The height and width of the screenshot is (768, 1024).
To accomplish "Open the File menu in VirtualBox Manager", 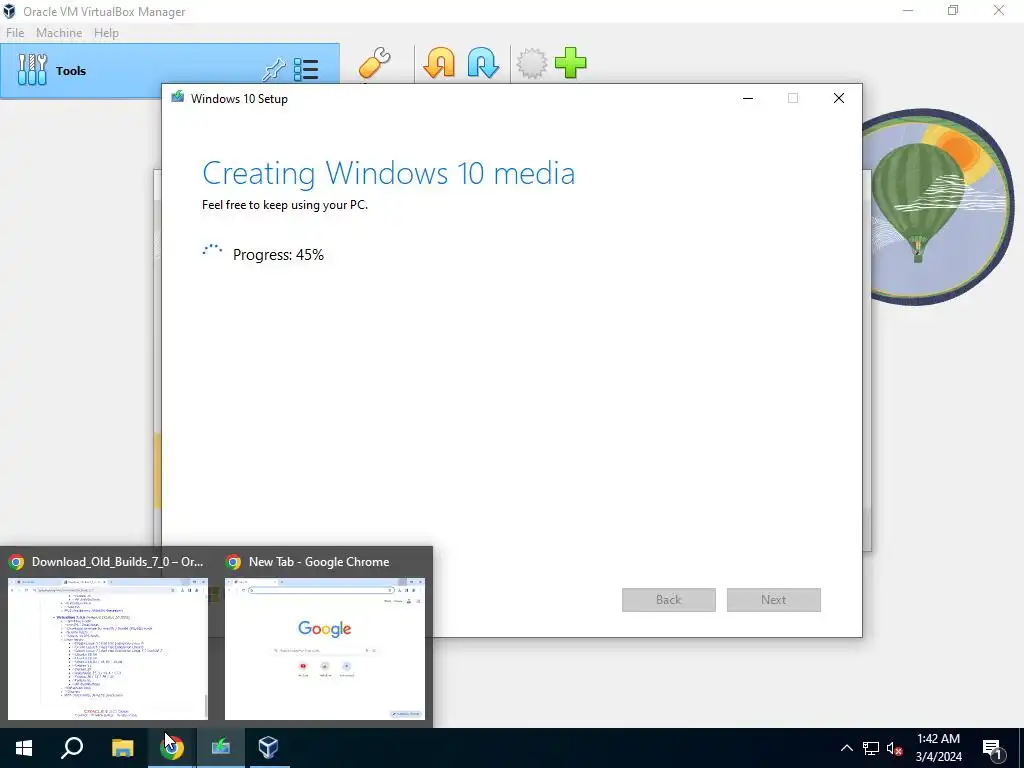I will tap(15, 33).
